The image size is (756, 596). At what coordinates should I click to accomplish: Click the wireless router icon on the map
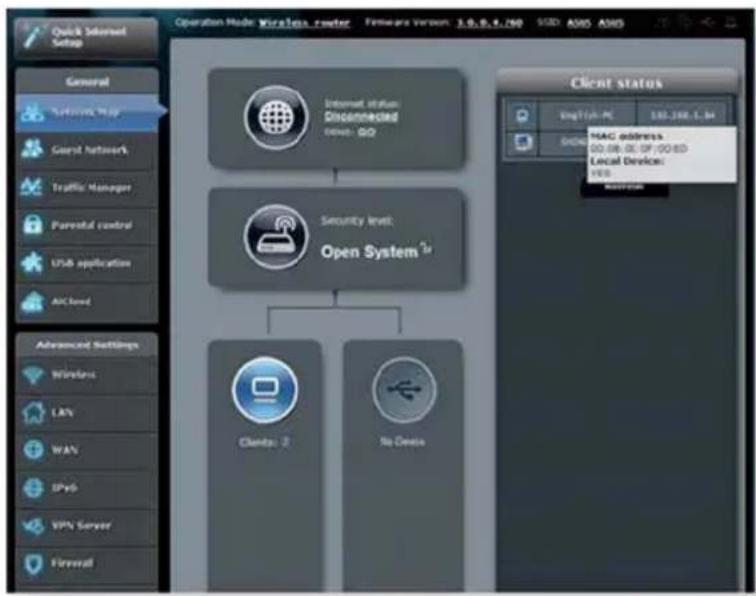coord(276,236)
